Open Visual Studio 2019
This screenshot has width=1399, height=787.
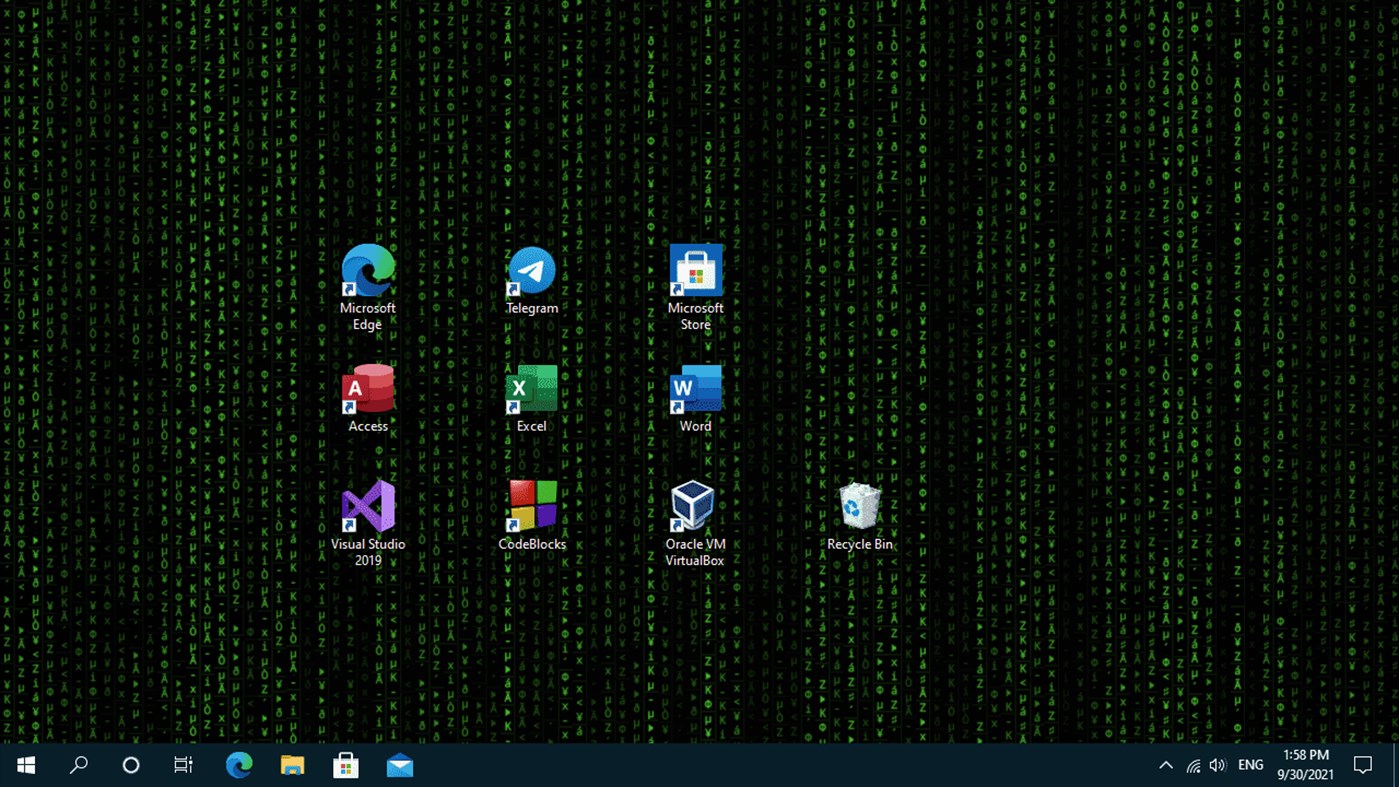pos(367,506)
